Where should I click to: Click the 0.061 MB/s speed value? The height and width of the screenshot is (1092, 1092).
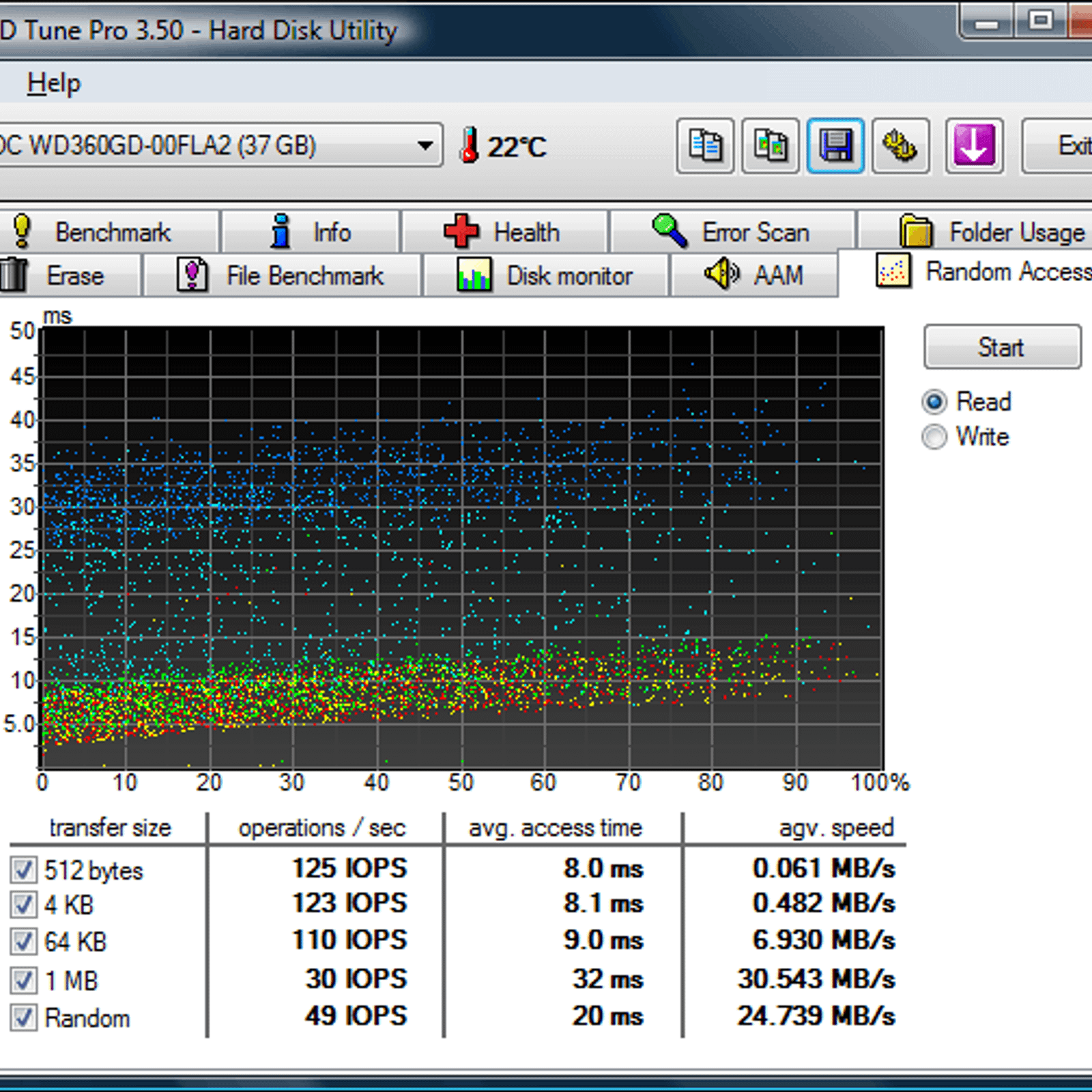(x=824, y=869)
